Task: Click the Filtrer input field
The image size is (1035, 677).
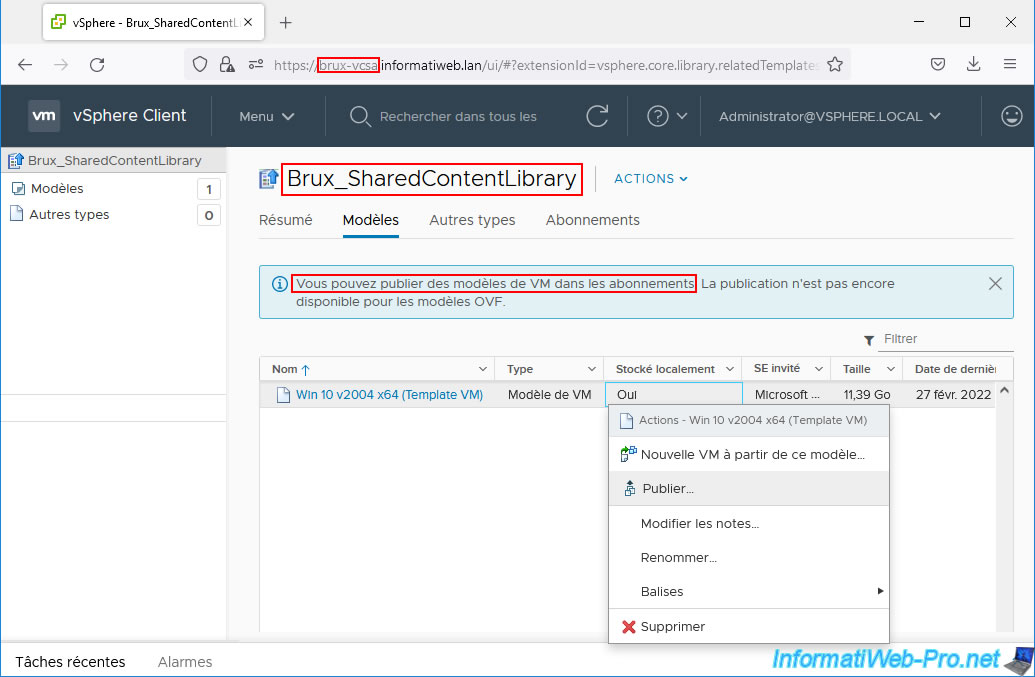Action: pyautogui.click(x=947, y=338)
